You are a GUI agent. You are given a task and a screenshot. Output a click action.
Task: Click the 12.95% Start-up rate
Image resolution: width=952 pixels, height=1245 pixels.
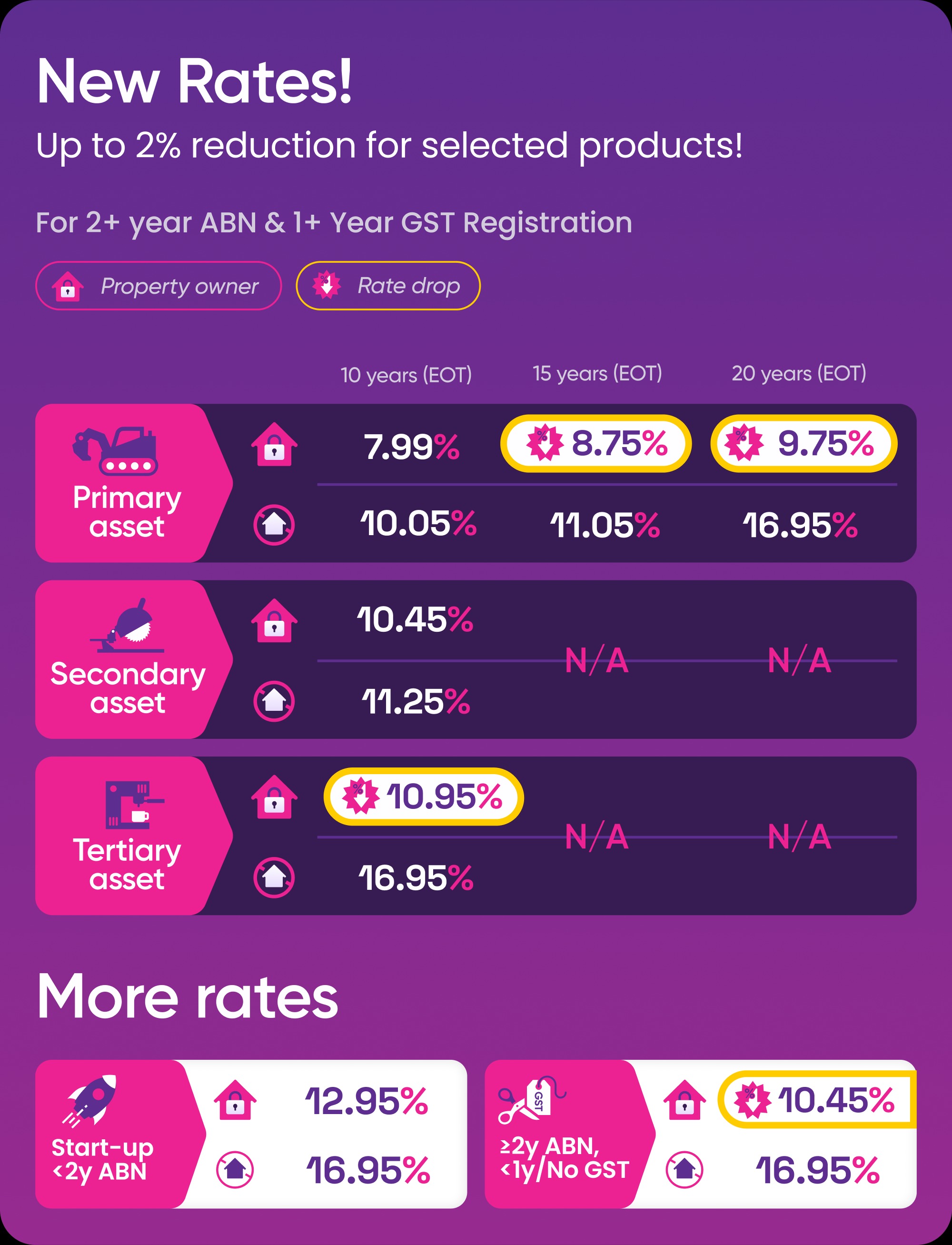point(367,1101)
